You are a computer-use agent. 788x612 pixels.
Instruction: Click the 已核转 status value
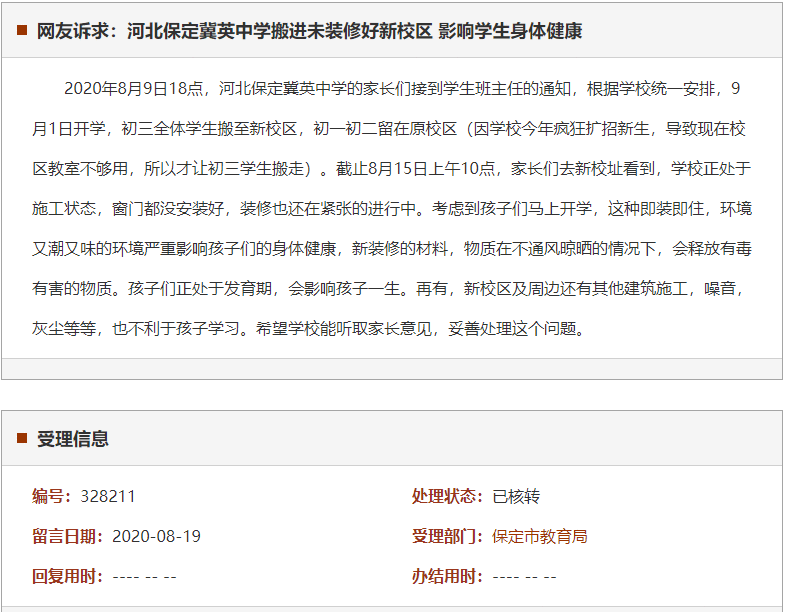pyautogui.click(x=516, y=496)
